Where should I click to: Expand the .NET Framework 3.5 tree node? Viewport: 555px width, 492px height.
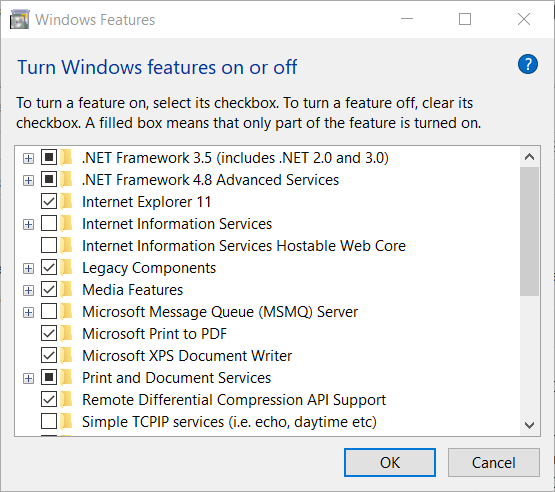28,158
